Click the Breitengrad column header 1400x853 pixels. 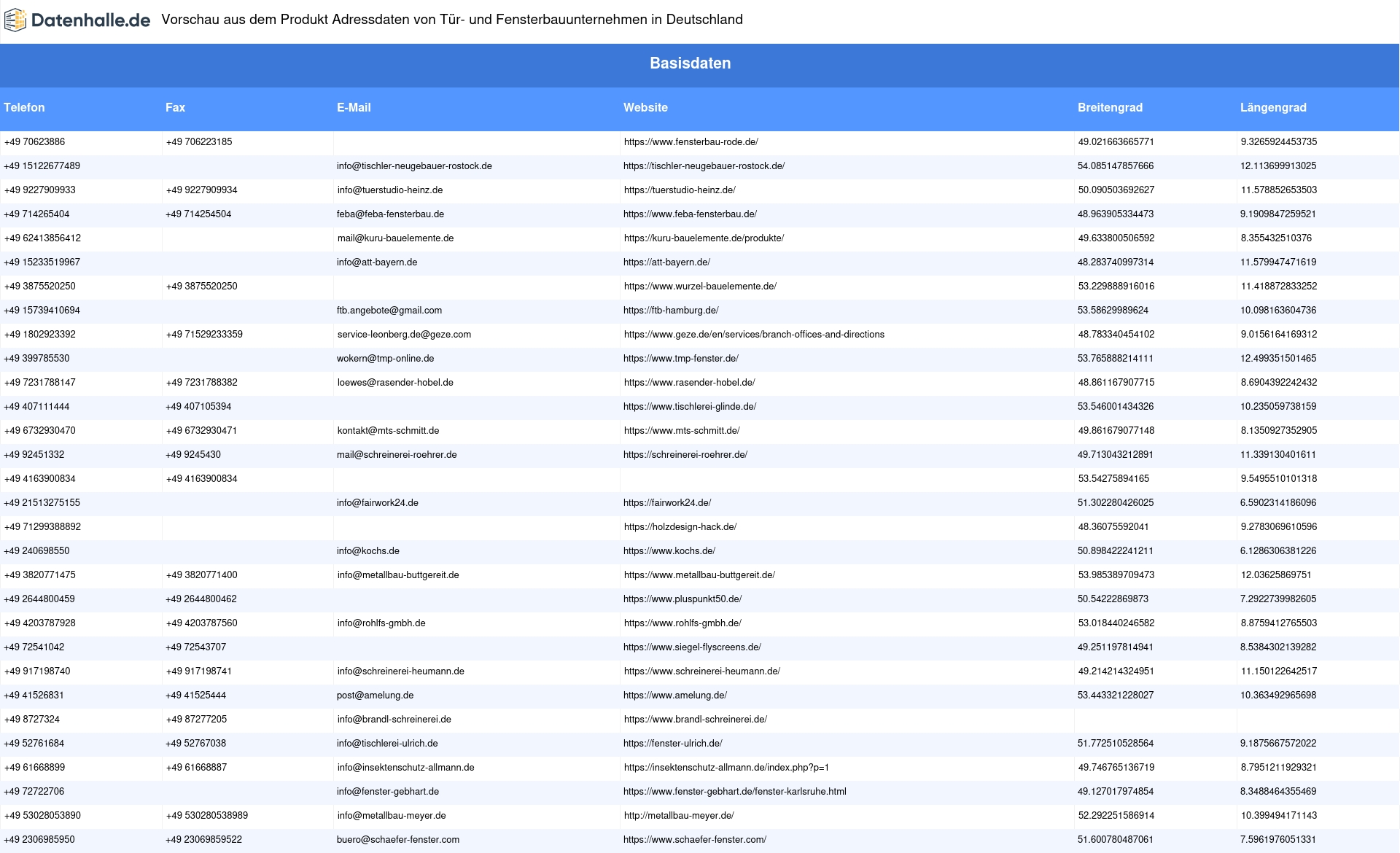coord(1110,108)
